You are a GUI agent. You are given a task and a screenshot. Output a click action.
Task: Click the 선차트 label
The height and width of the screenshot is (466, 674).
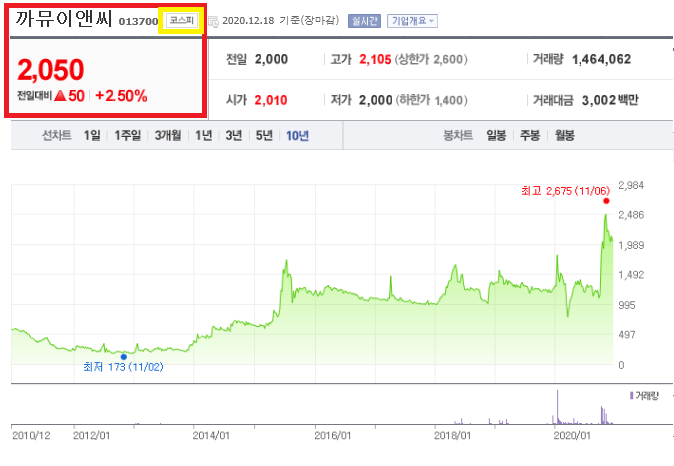[57, 135]
